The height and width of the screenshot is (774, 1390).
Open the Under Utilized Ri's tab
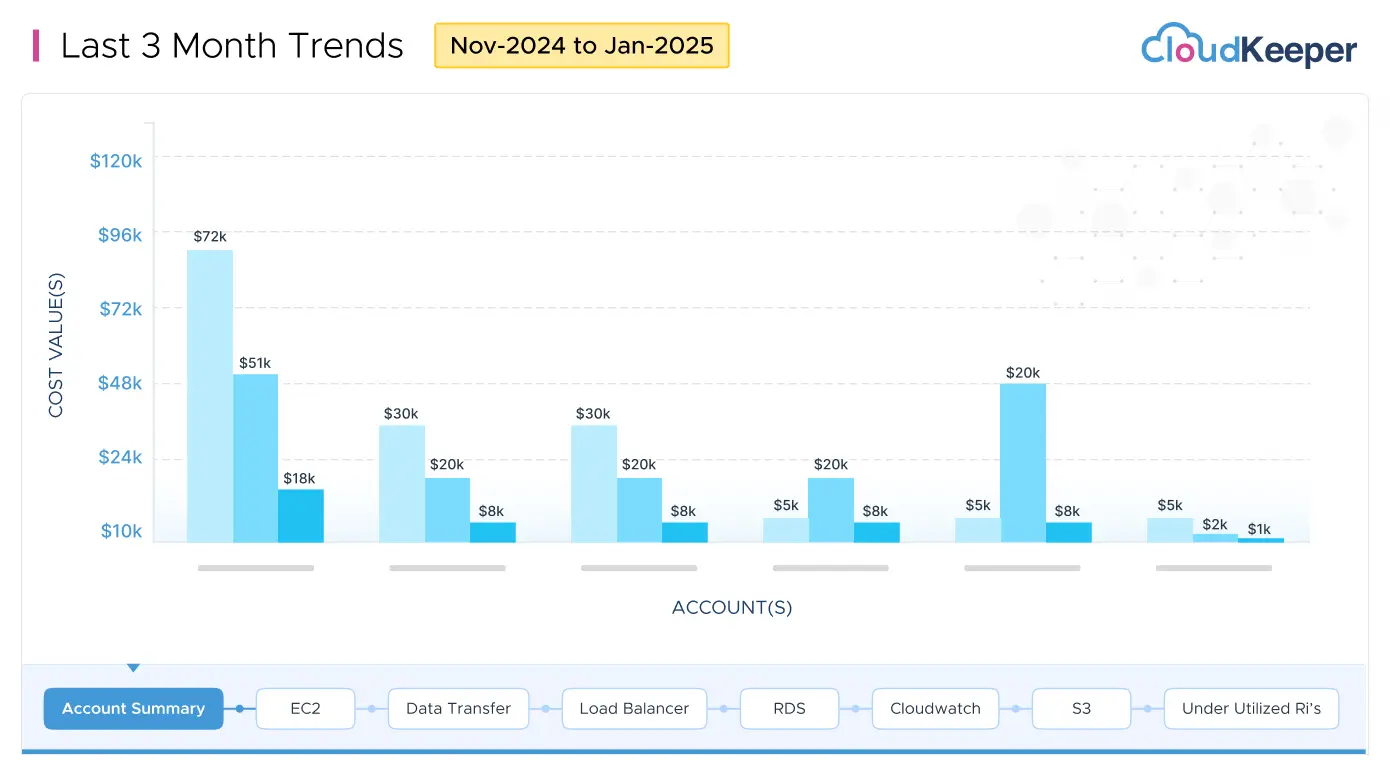pyautogui.click(x=1251, y=708)
